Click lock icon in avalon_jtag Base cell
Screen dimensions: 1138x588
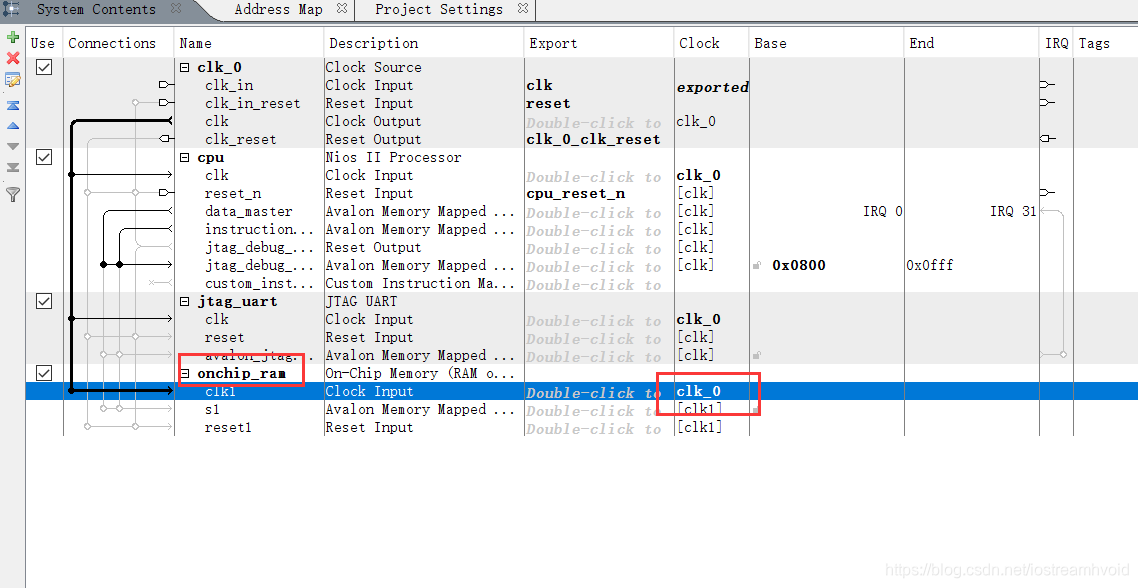[757, 356]
